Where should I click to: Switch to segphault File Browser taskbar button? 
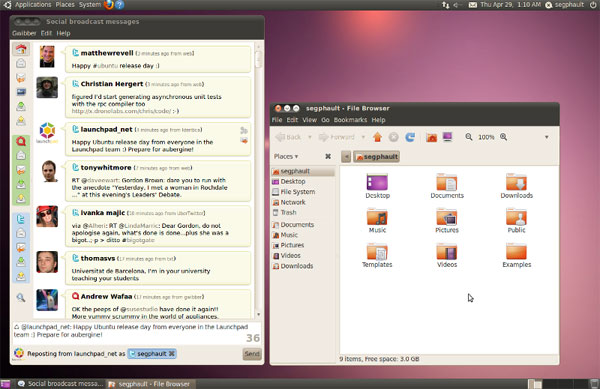click(150, 384)
